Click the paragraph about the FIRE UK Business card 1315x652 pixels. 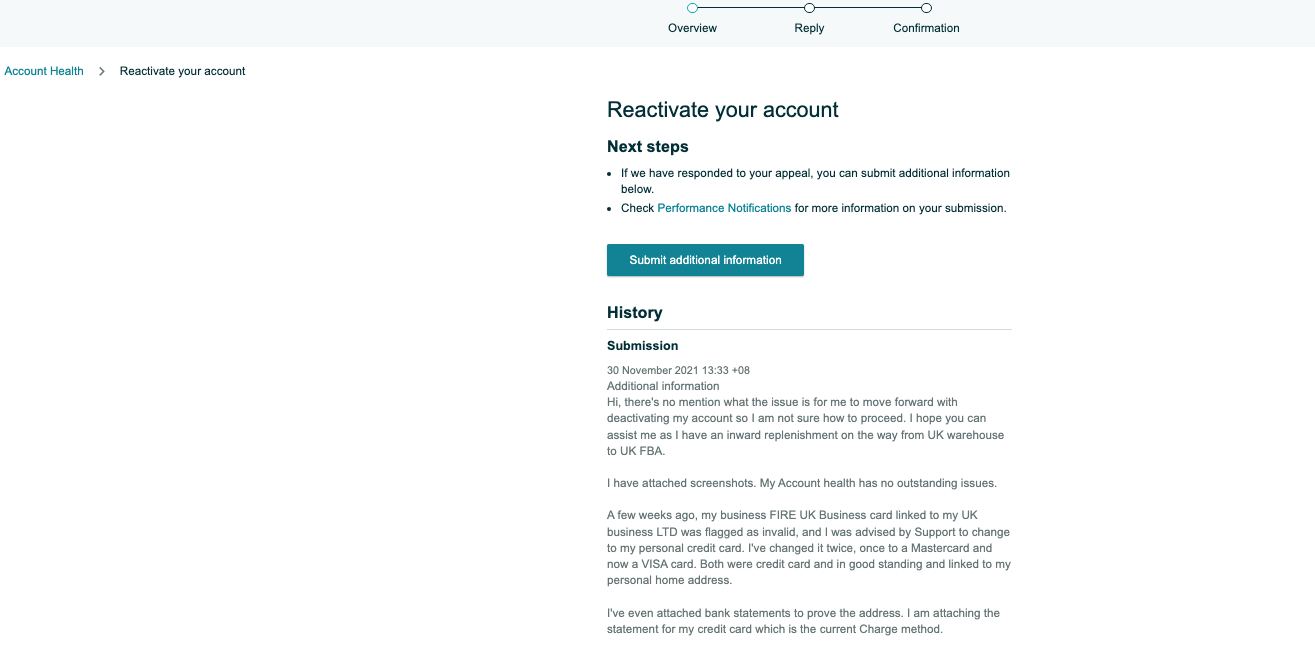point(808,548)
